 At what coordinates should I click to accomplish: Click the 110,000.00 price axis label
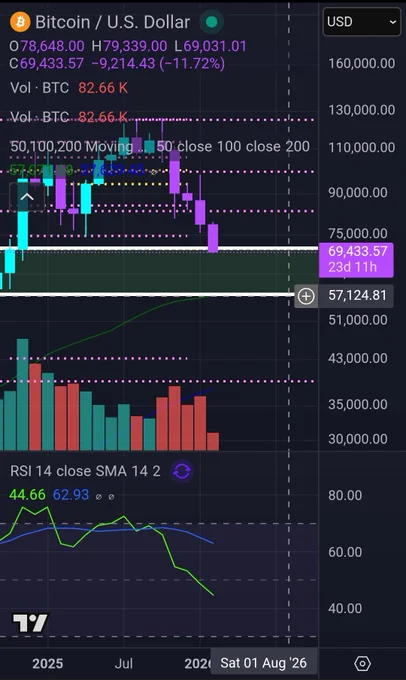tap(362, 147)
